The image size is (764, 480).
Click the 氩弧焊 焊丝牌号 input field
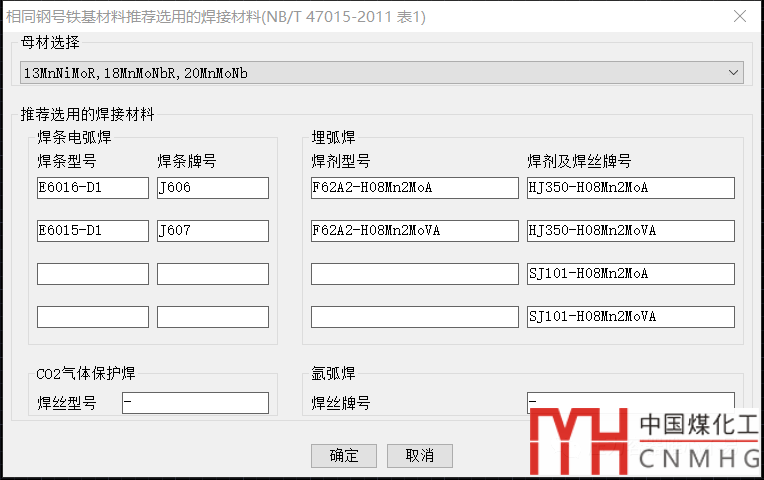click(631, 401)
